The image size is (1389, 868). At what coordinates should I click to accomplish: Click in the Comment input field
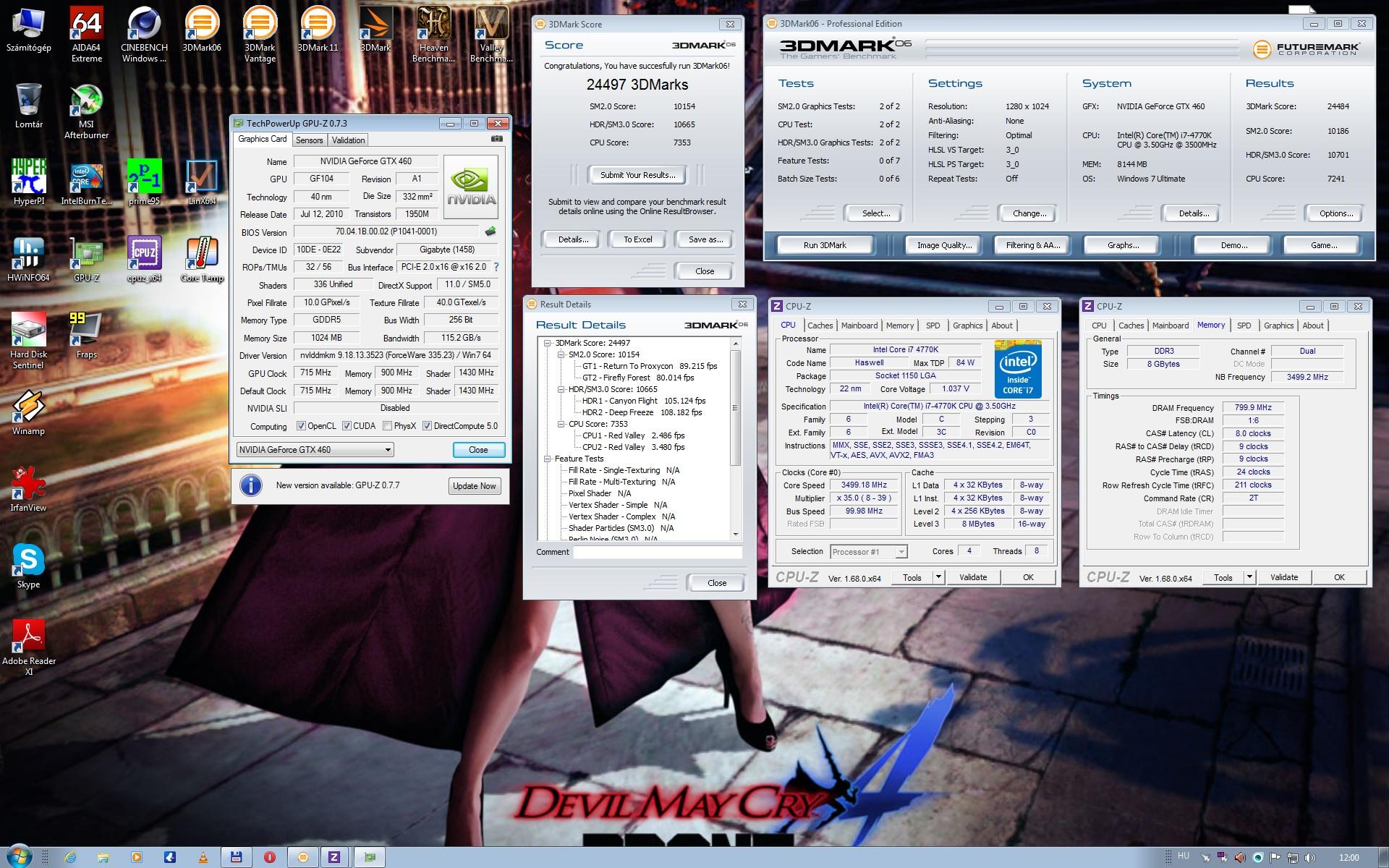point(658,552)
